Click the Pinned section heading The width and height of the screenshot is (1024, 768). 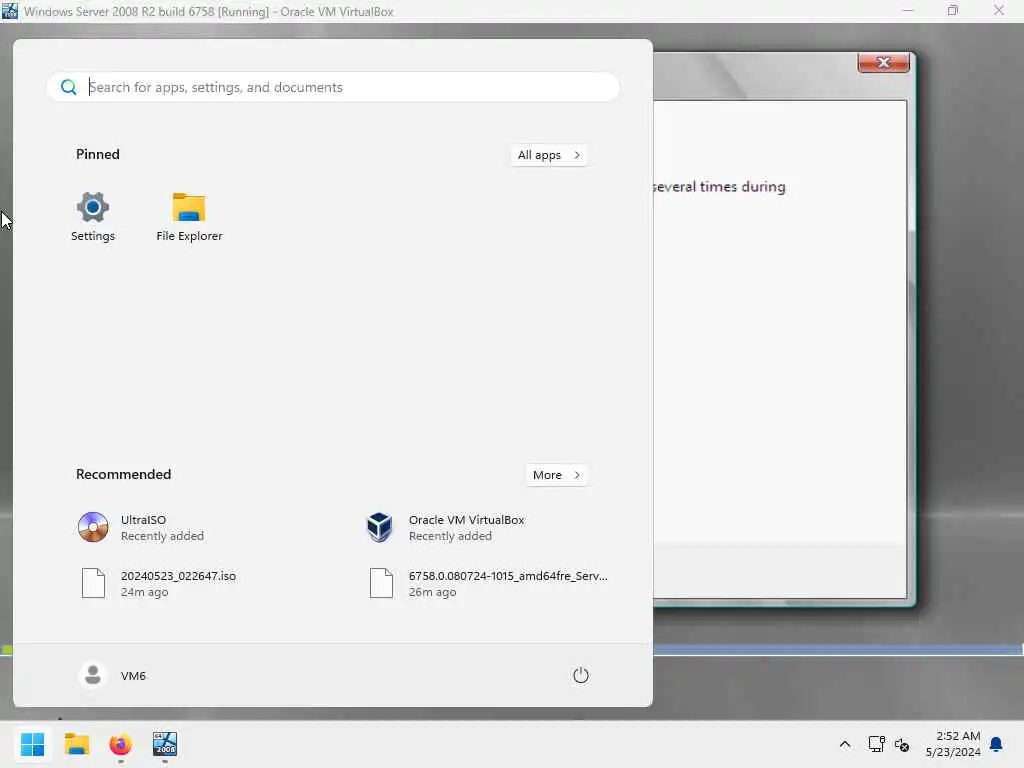click(98, 154)
